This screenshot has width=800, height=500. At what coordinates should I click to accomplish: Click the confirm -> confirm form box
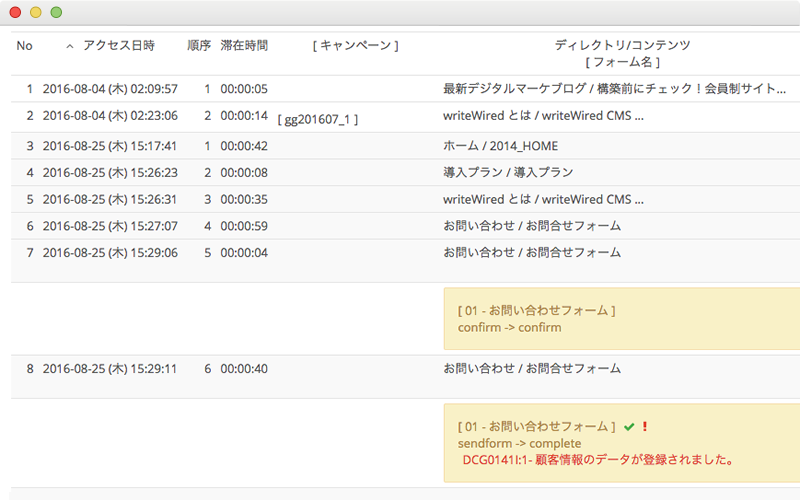pos(622,319)
